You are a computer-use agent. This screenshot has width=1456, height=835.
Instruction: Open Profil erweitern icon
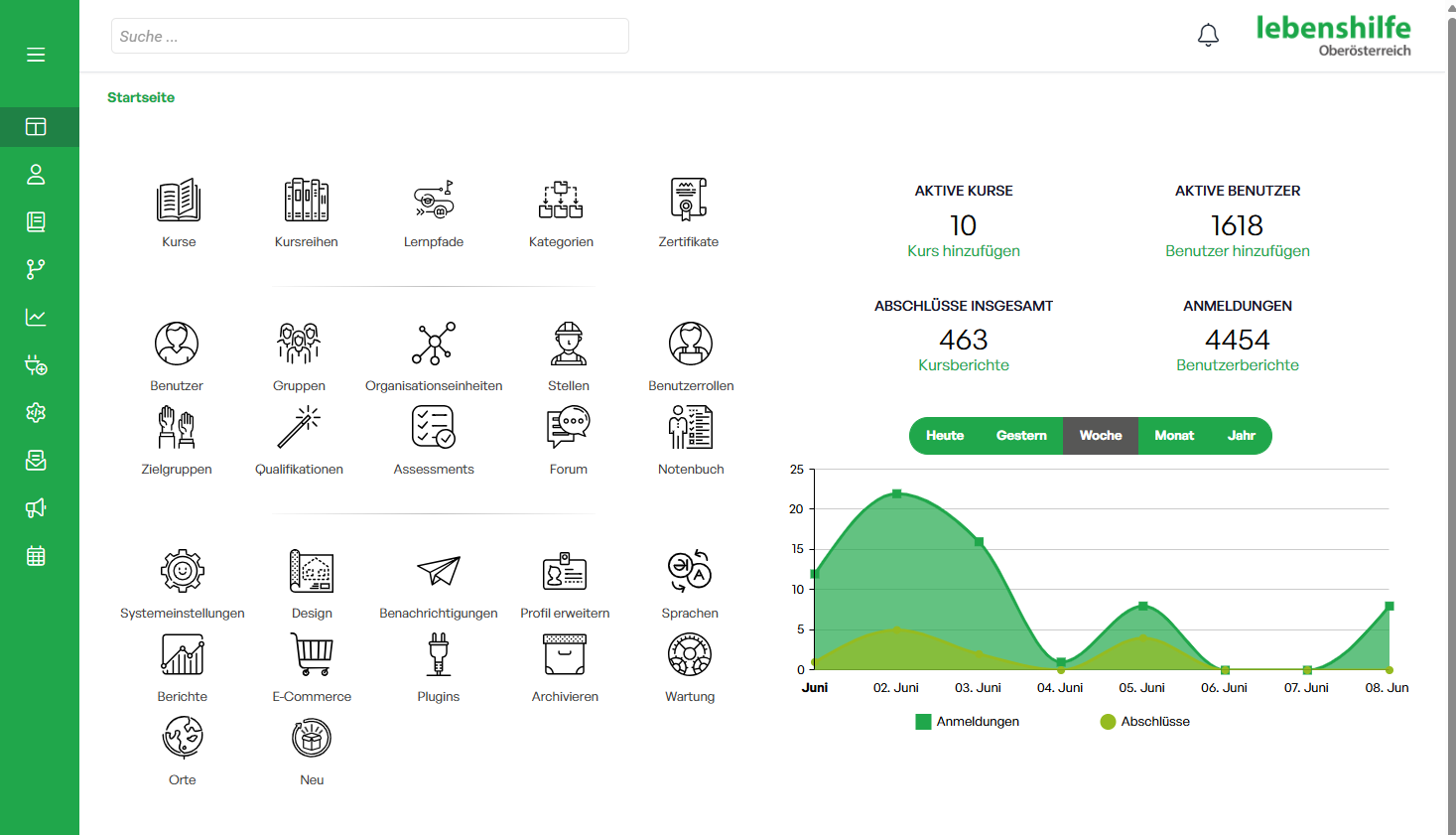point(565,571)
